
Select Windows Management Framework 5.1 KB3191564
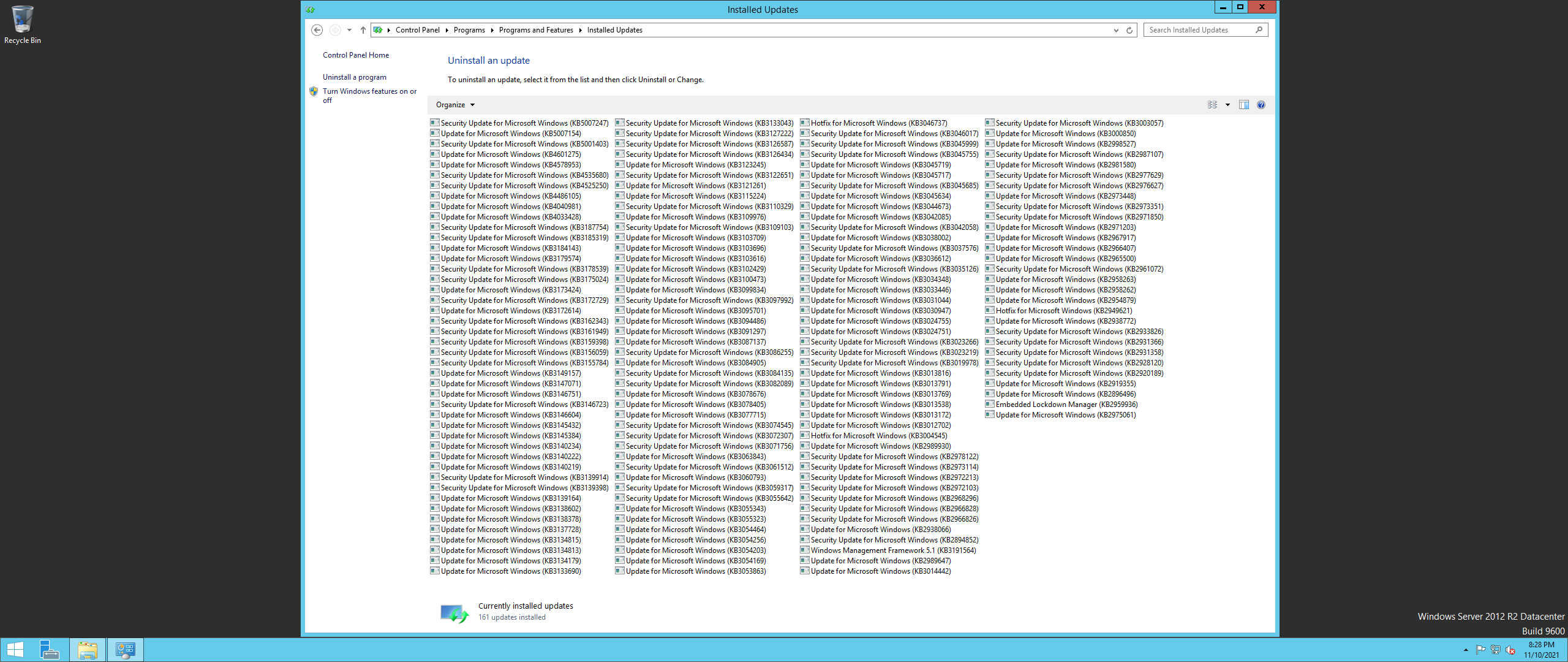(x=888, y=550)
